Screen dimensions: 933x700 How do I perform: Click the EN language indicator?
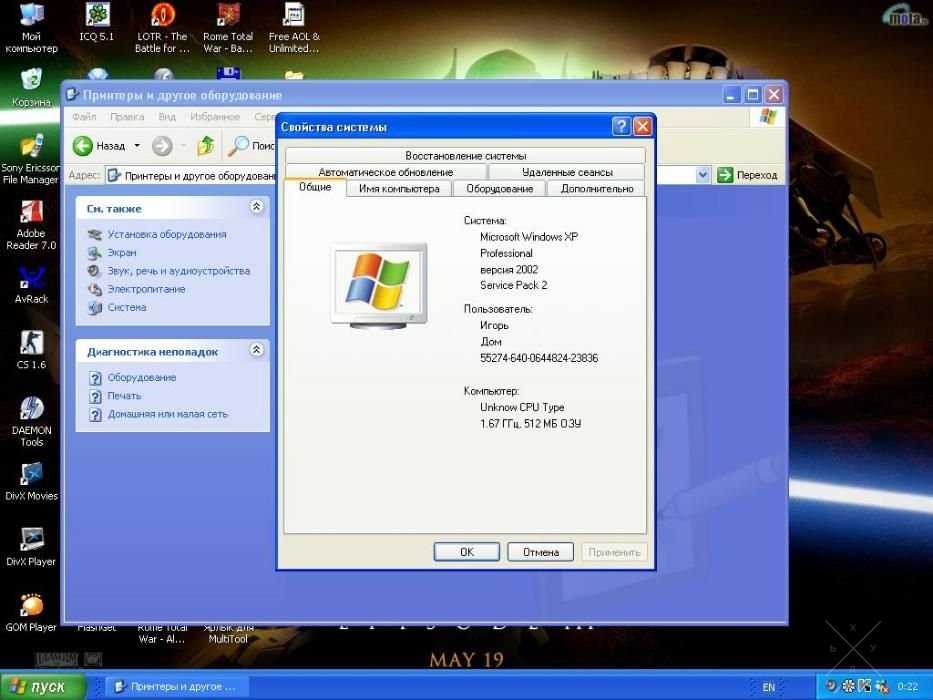click(x=769, y=687)
